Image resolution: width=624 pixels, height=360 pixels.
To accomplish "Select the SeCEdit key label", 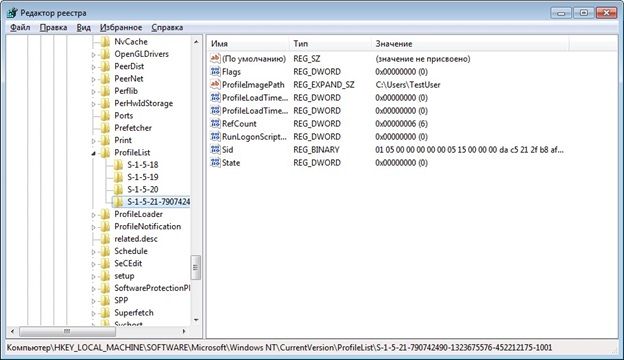I will click(x=128, y=263).
